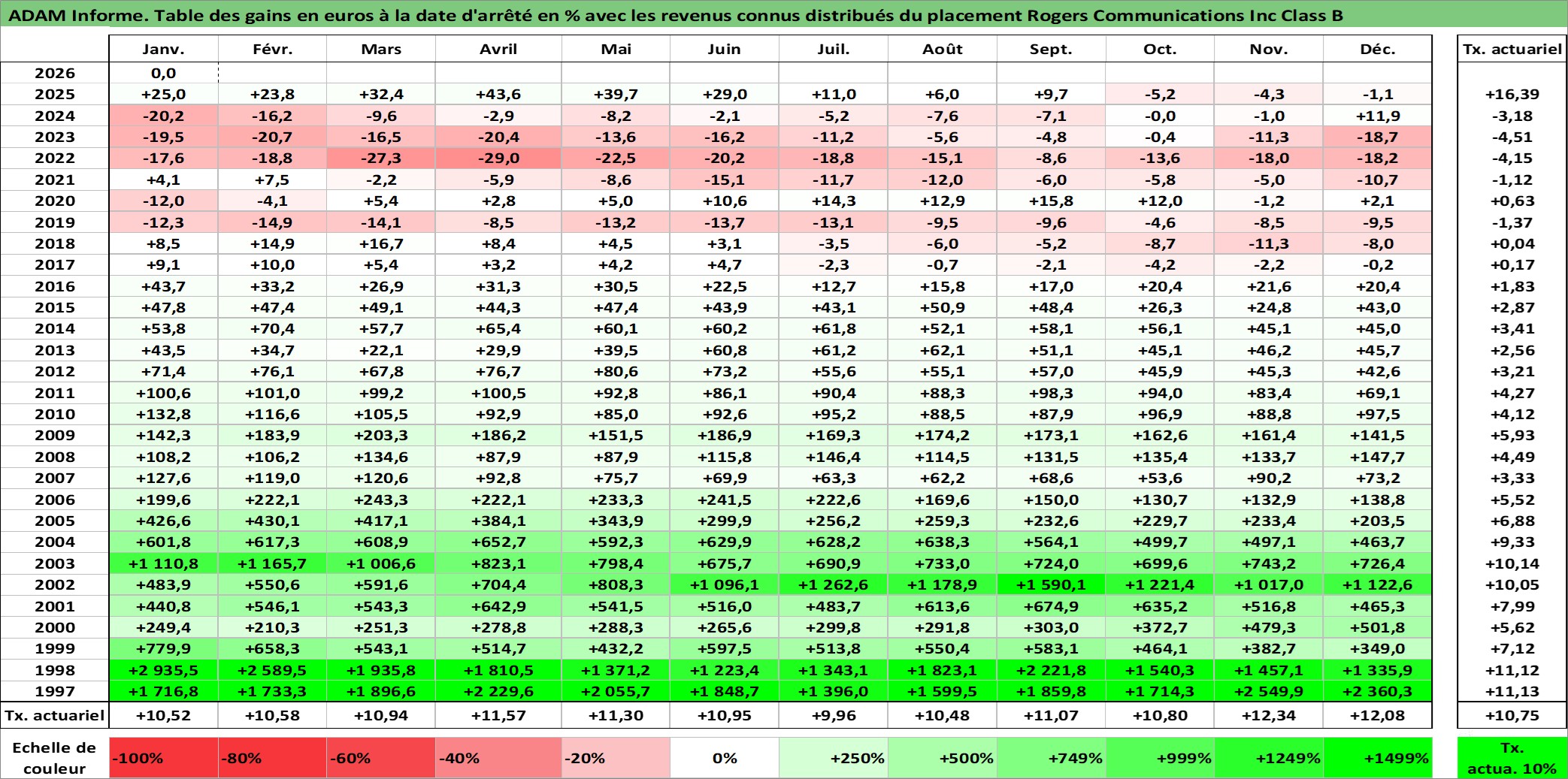
Task: Select the +9,96 July actuarial rate
Action: pos(834,715)
